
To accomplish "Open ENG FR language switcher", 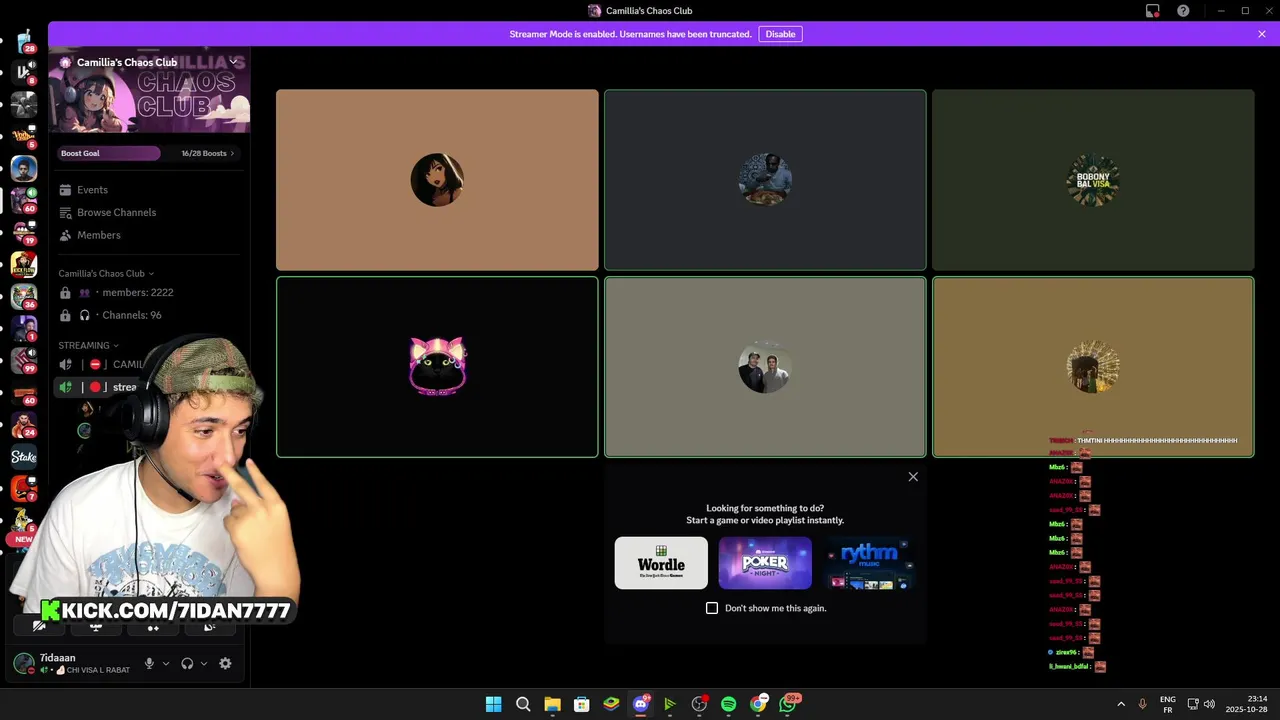I will pos(1168,704).
